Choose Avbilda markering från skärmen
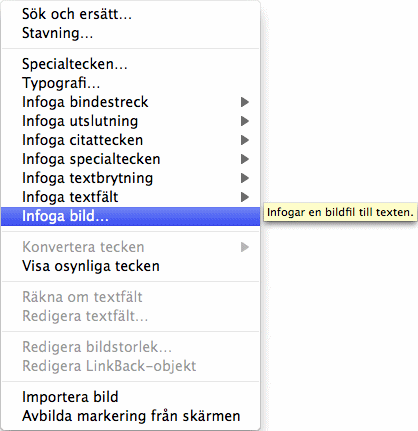 tap(130, 416)
